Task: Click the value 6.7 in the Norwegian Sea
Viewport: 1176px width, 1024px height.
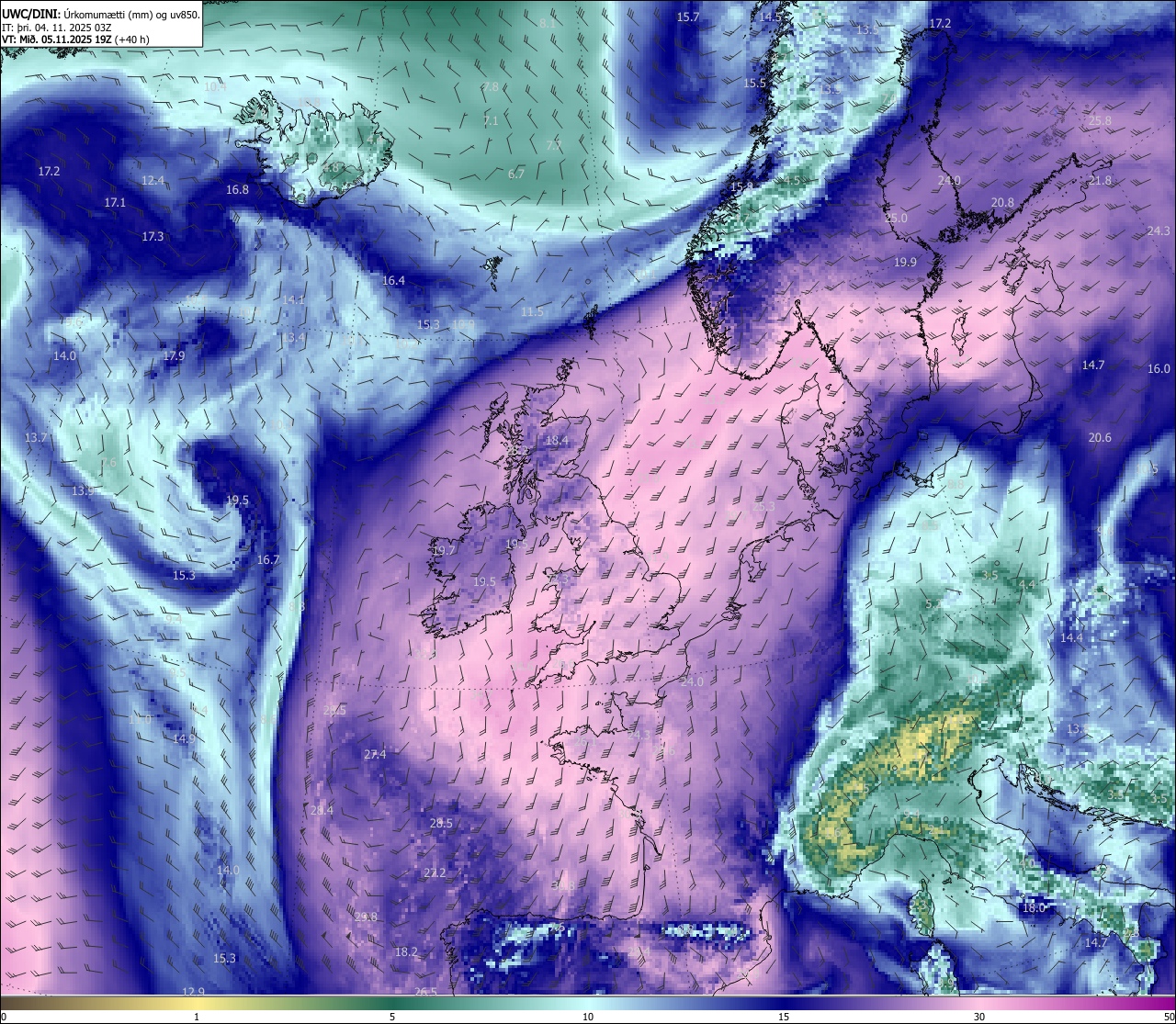Action: tap(516, 174)
